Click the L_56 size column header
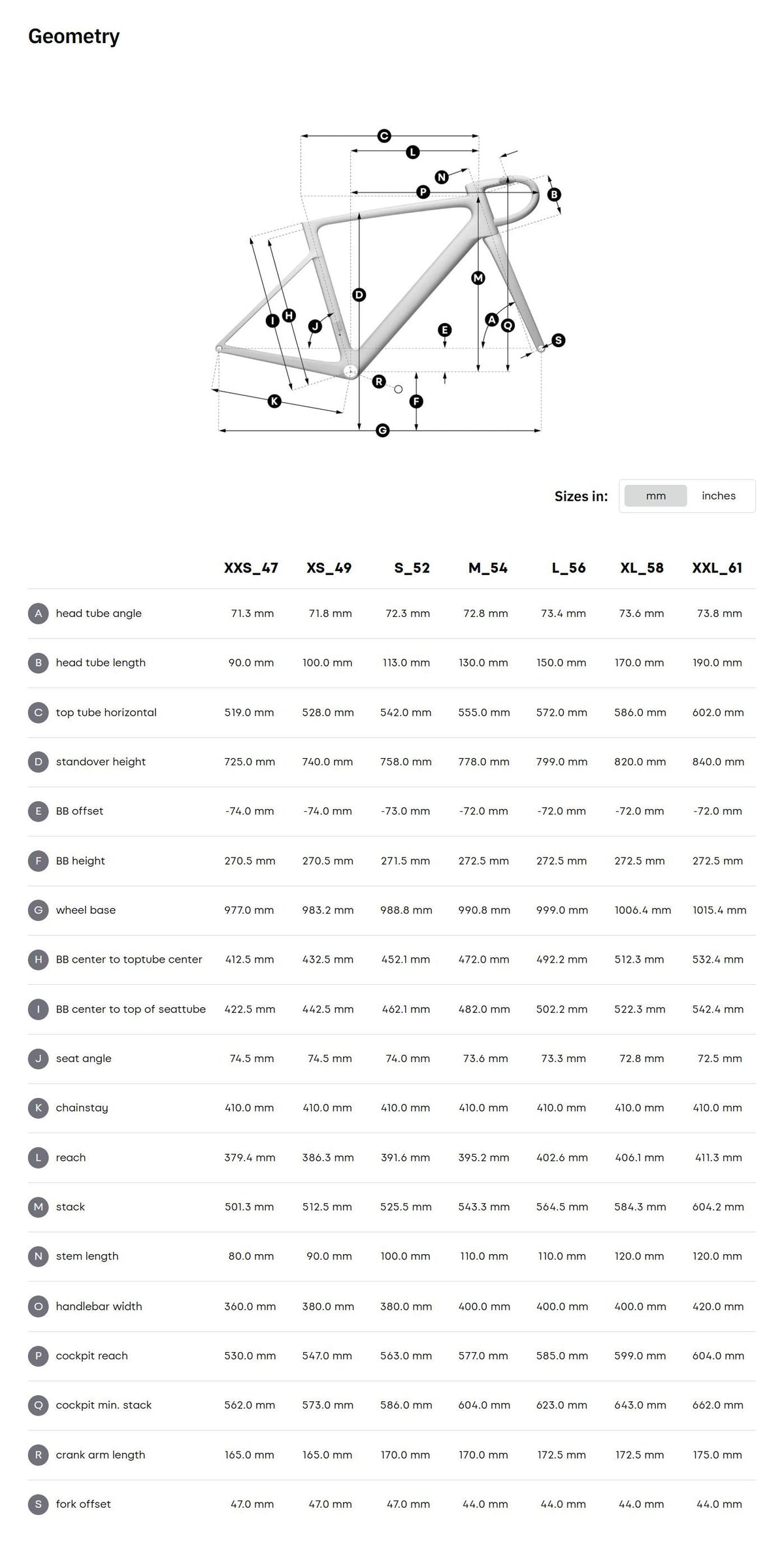The height and width of the screenshot is (1543, 784). [568, 568]
